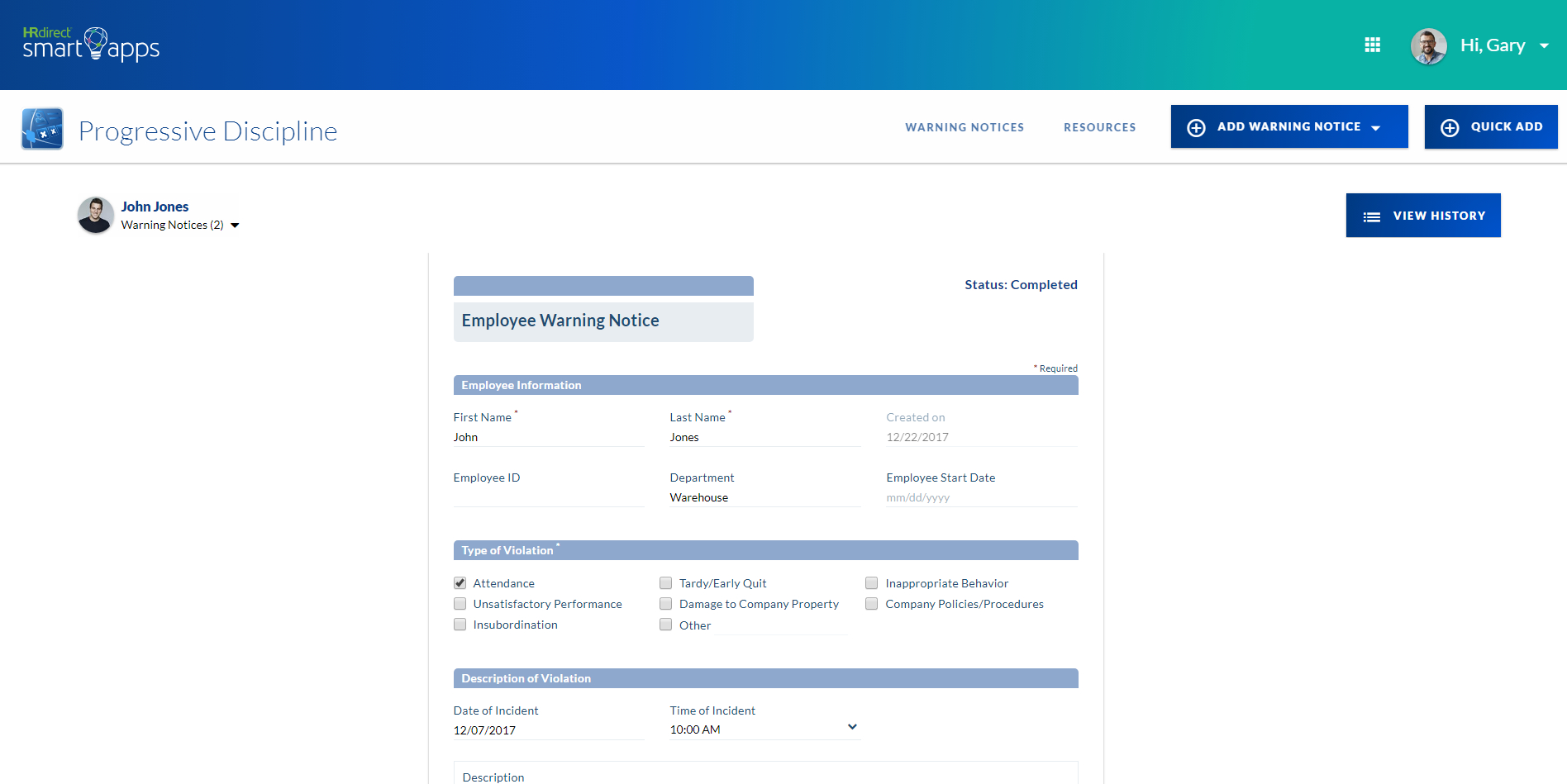1567x784 pixels.
Task: Open the Time of Incident dropdown
Action: [852, 727]
